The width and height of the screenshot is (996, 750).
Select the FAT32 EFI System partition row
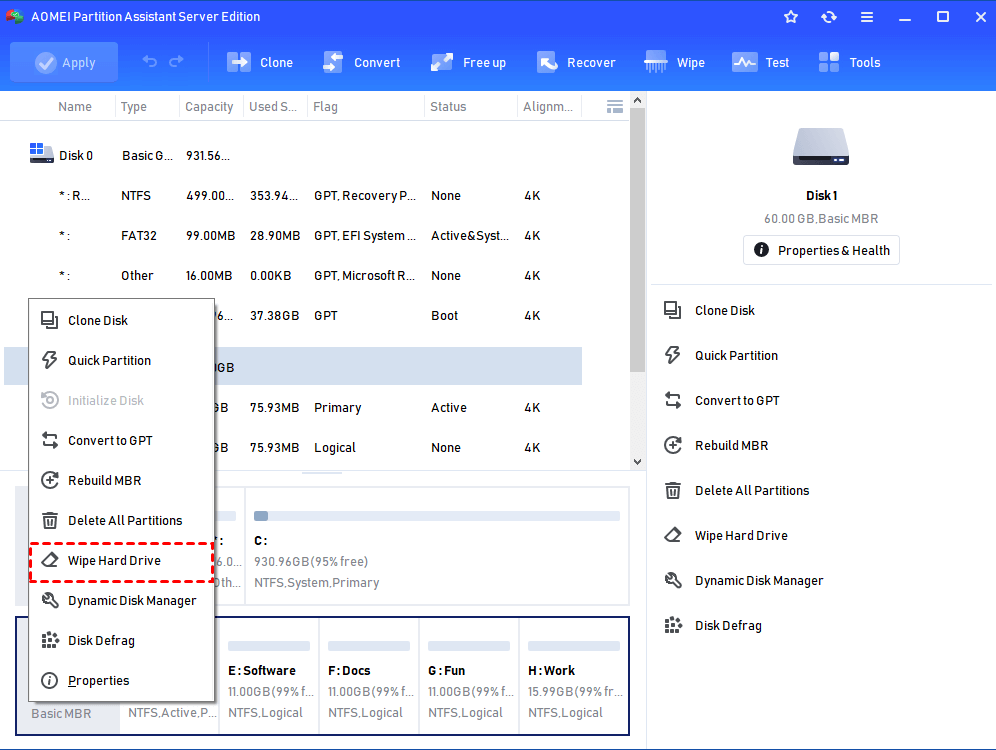(293, 236)
